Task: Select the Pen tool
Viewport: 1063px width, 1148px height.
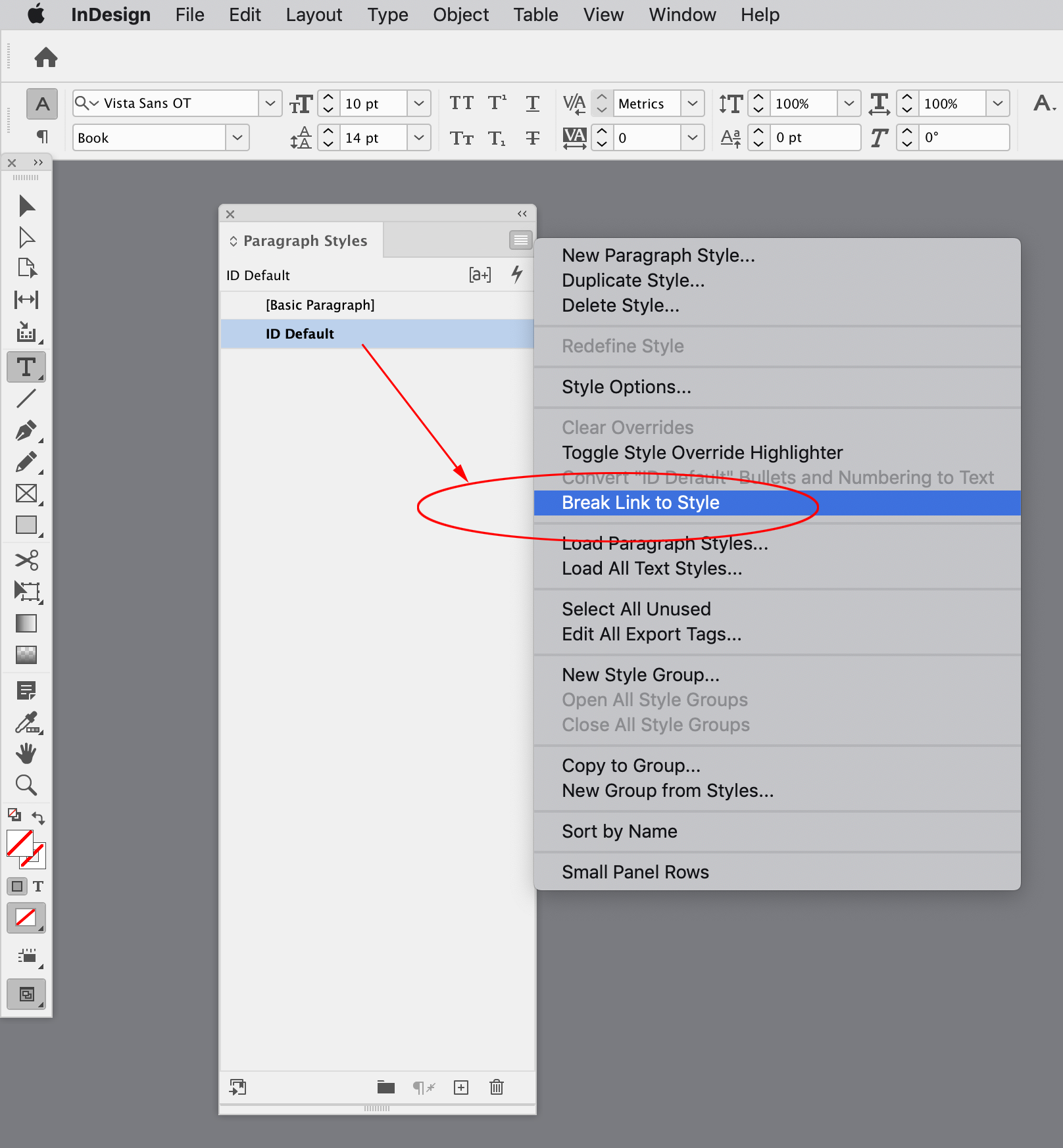Action: (26, 431)
